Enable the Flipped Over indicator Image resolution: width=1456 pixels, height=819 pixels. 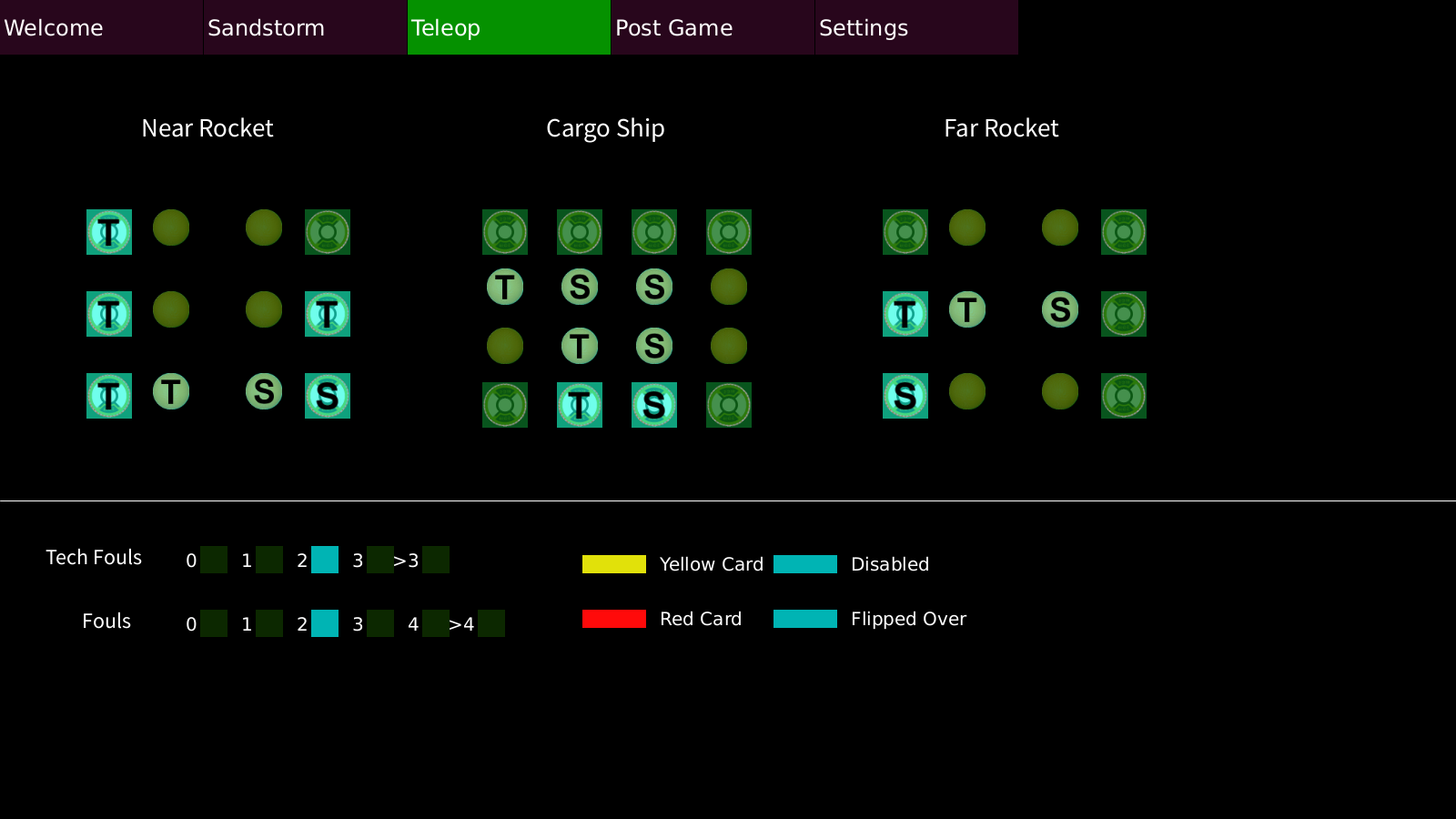(x=805, y=619)
